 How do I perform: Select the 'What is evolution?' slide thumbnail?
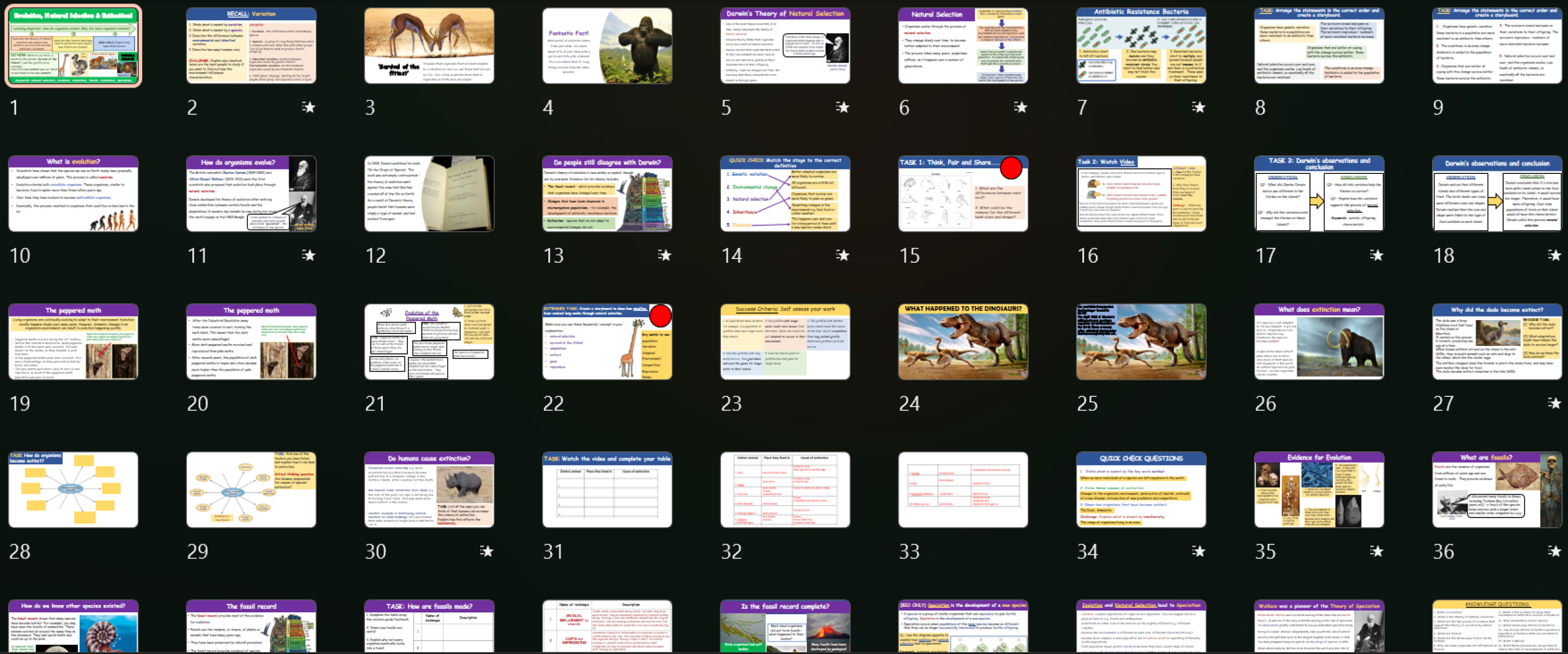coord(73,194)
